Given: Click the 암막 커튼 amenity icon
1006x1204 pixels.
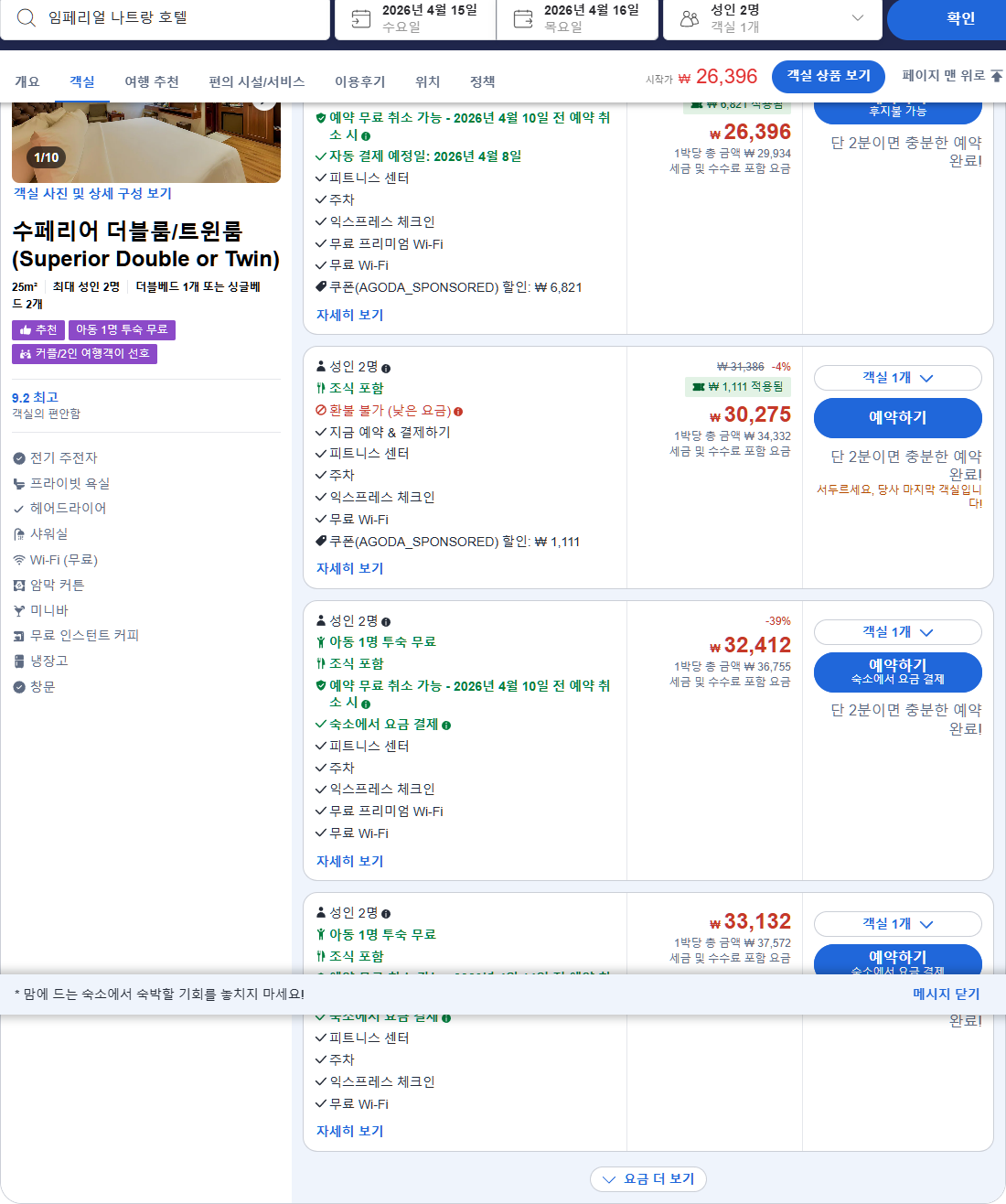Looking at the screenshot, I should click(19, 586).
